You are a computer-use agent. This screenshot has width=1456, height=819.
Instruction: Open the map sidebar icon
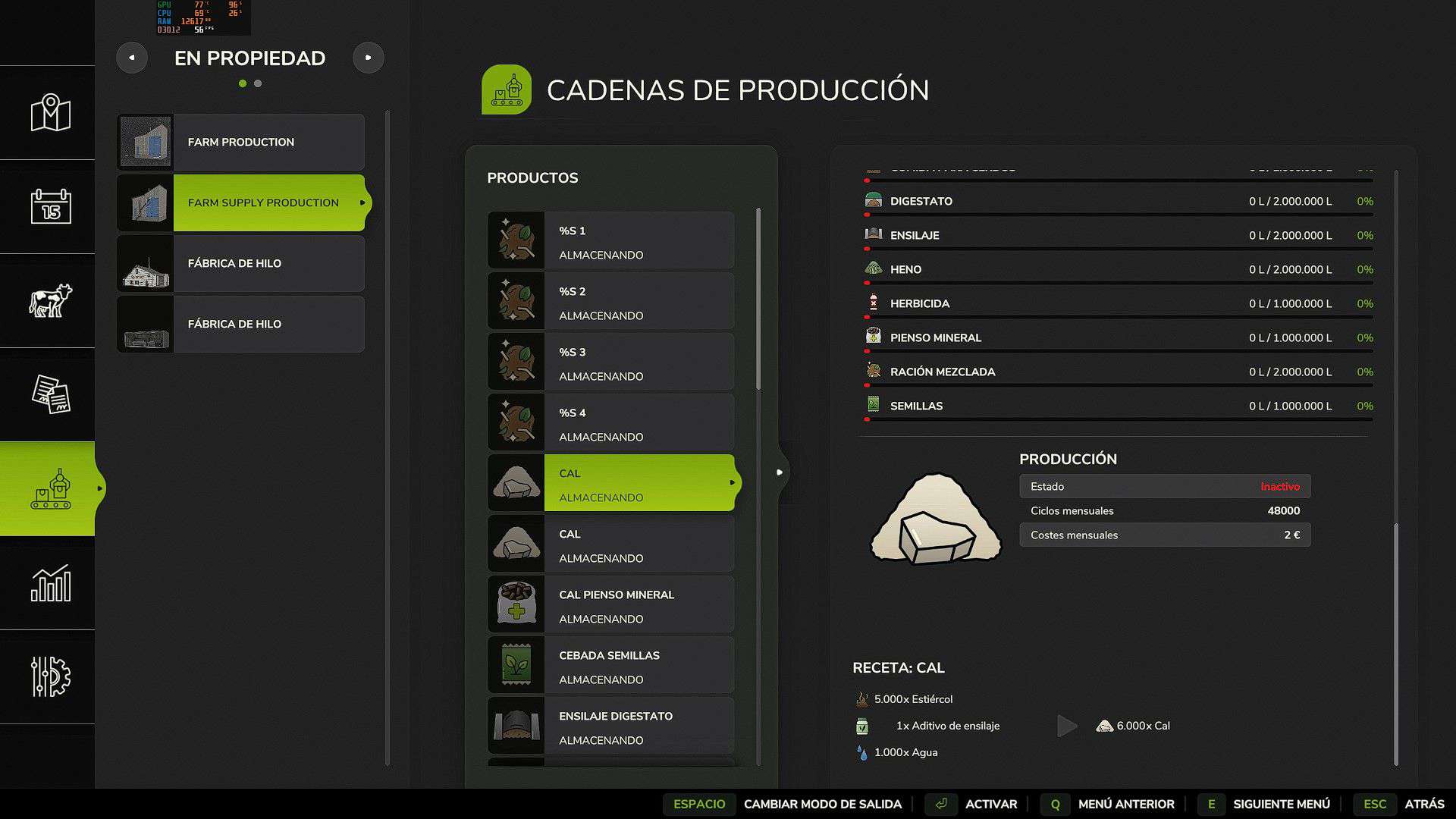pos(50,113)
